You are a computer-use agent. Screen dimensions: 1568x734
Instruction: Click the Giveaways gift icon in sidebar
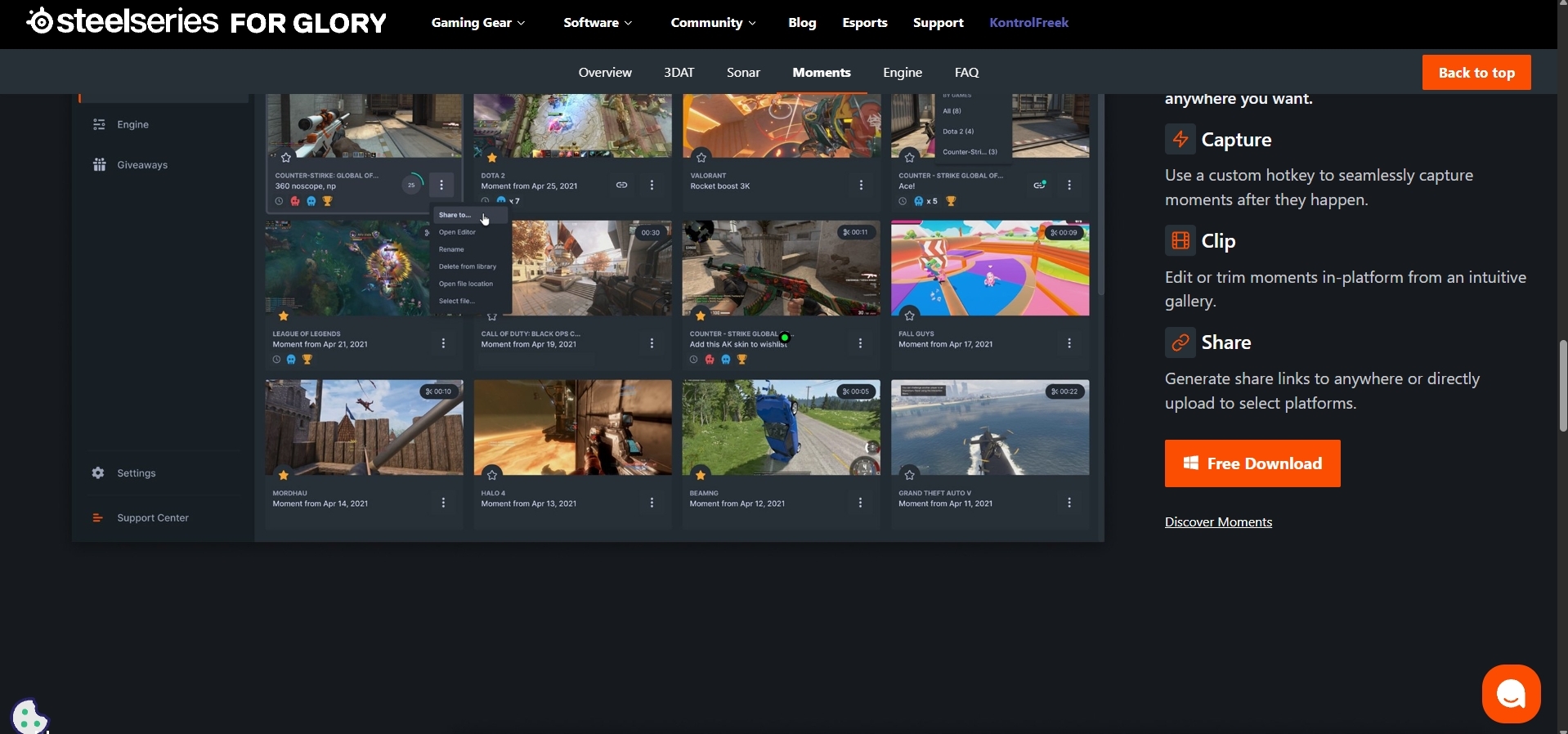tap(99, 164)
